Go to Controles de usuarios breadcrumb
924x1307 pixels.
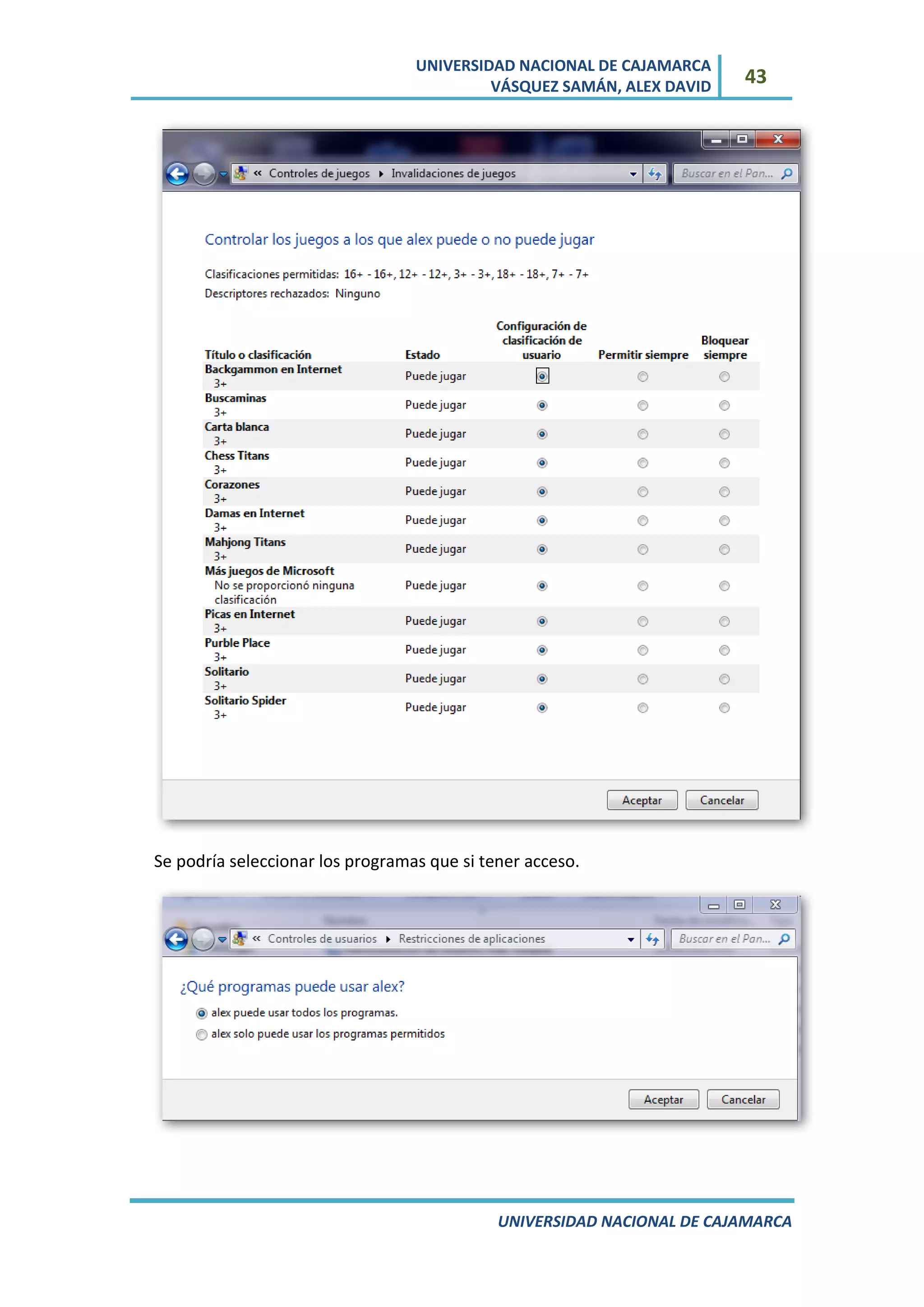(322, 939)
